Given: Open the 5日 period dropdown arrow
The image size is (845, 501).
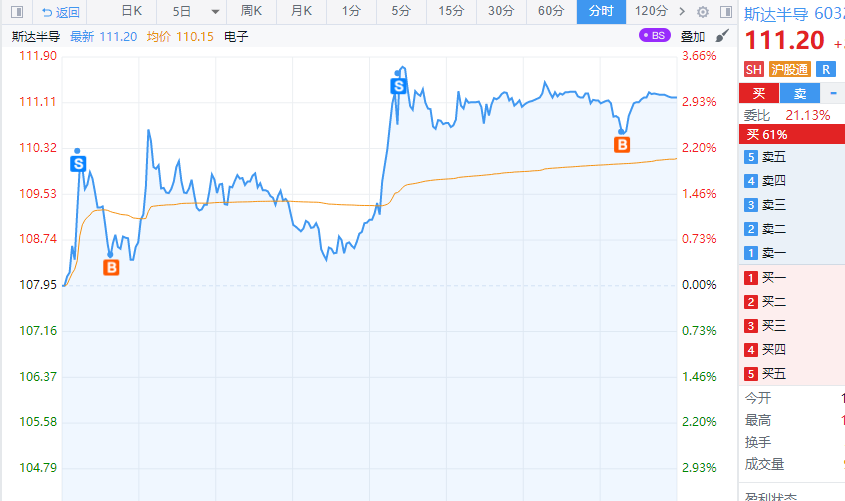Looking at the screenshot, I should [214, 12].
